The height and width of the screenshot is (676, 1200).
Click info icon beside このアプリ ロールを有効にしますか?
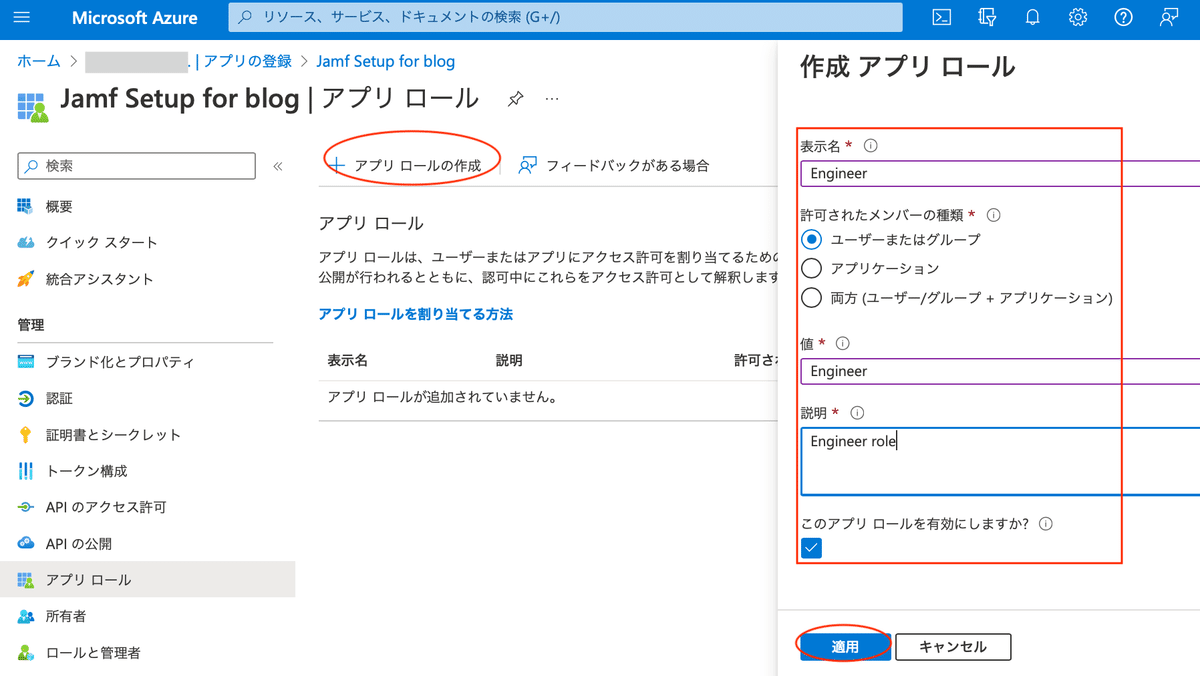pyautogui.click(x=1046, y=524)
